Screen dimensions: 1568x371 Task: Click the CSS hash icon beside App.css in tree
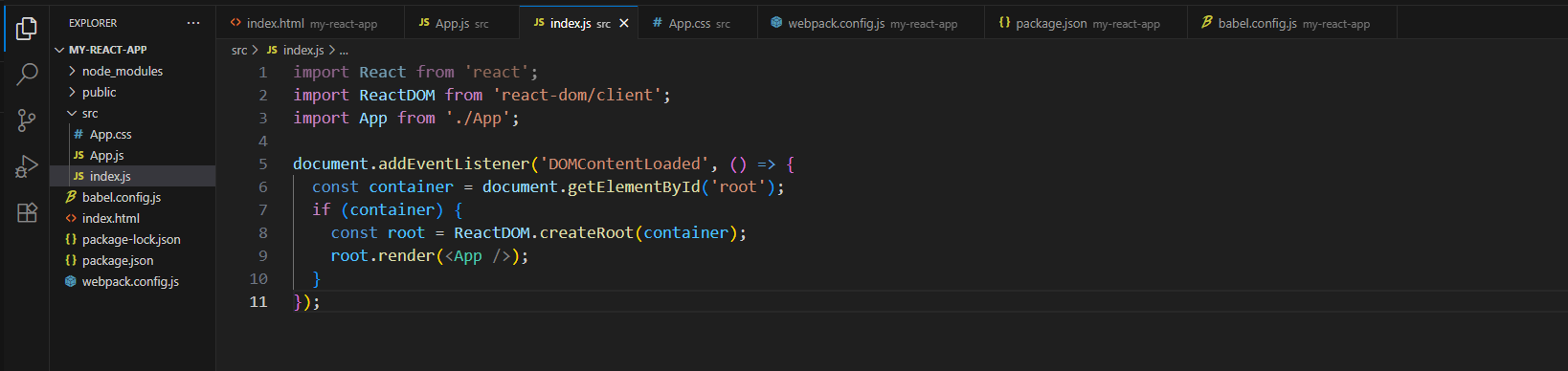coord(78,134)
